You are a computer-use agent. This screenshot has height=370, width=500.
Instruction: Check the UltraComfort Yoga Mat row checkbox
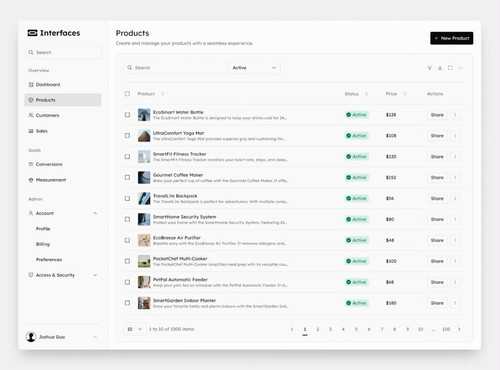click(x=127, y=136)
